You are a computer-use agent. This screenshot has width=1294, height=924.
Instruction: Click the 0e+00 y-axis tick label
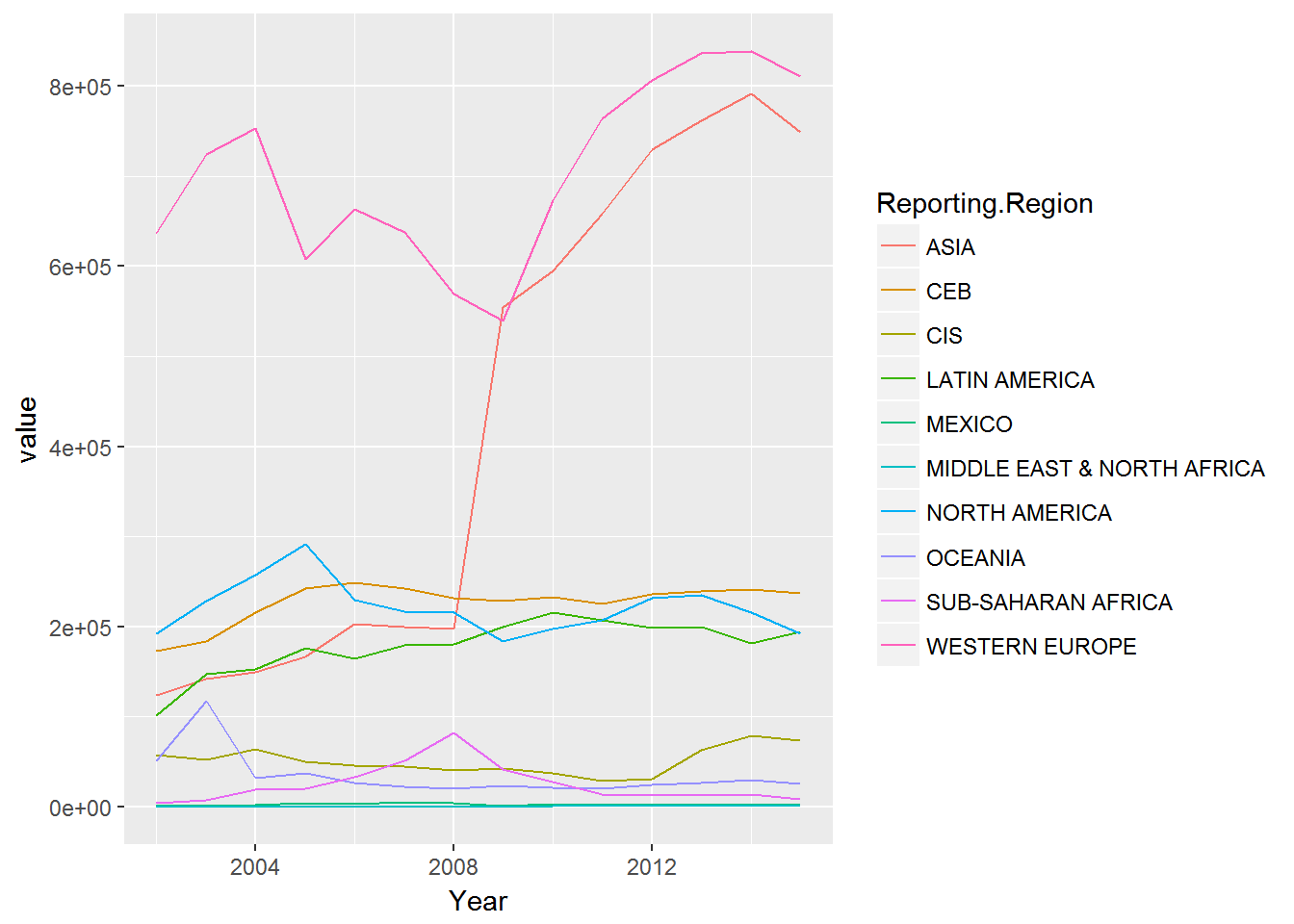pyautogui.click(x=80, y=808)
